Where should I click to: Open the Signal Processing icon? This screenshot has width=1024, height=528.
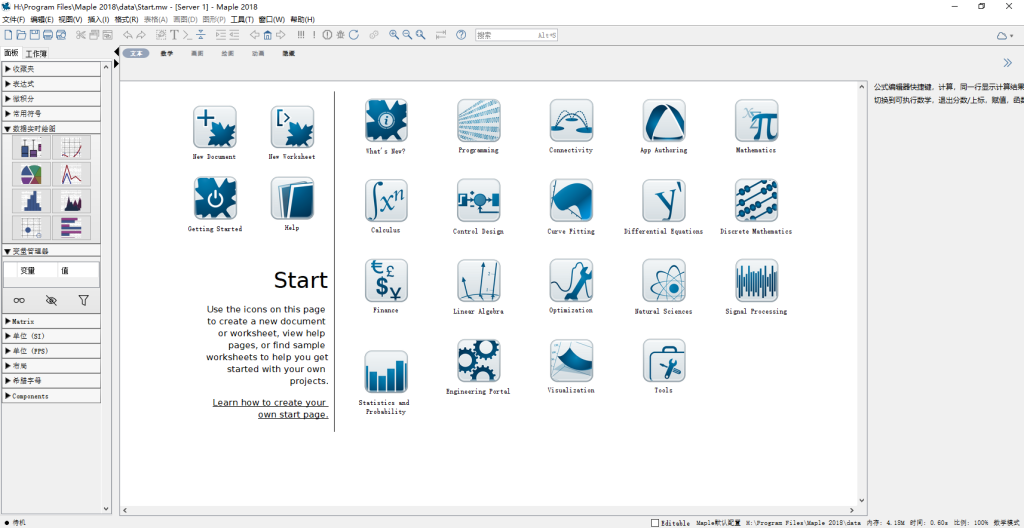click(756, 281)
